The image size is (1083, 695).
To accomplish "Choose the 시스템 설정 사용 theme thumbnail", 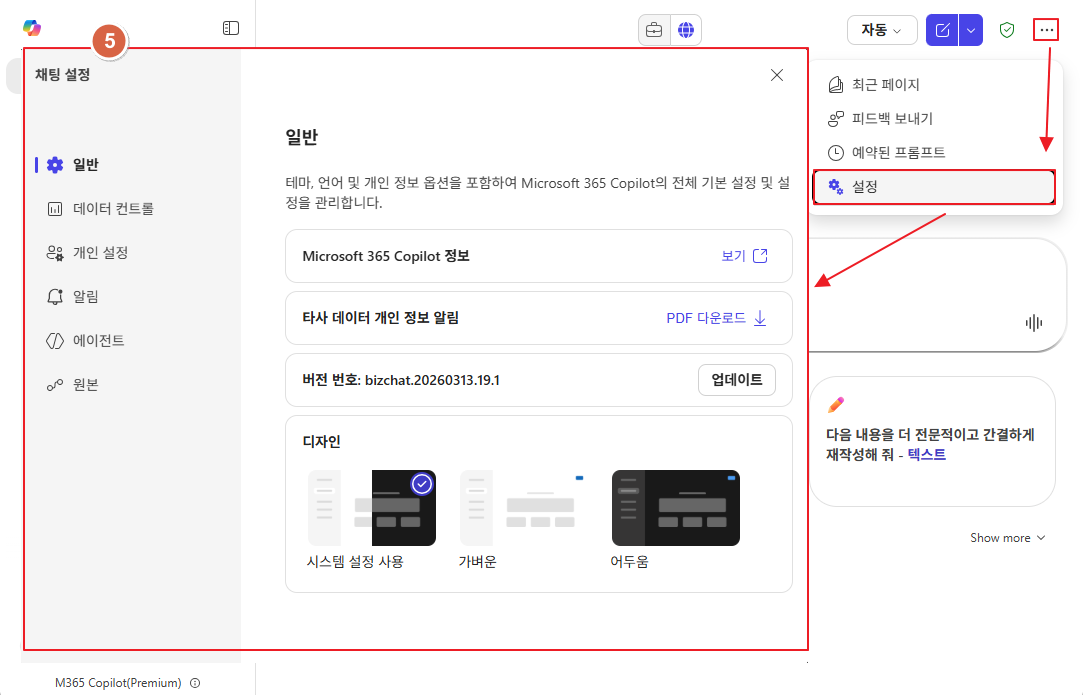I will pos(372,508).
